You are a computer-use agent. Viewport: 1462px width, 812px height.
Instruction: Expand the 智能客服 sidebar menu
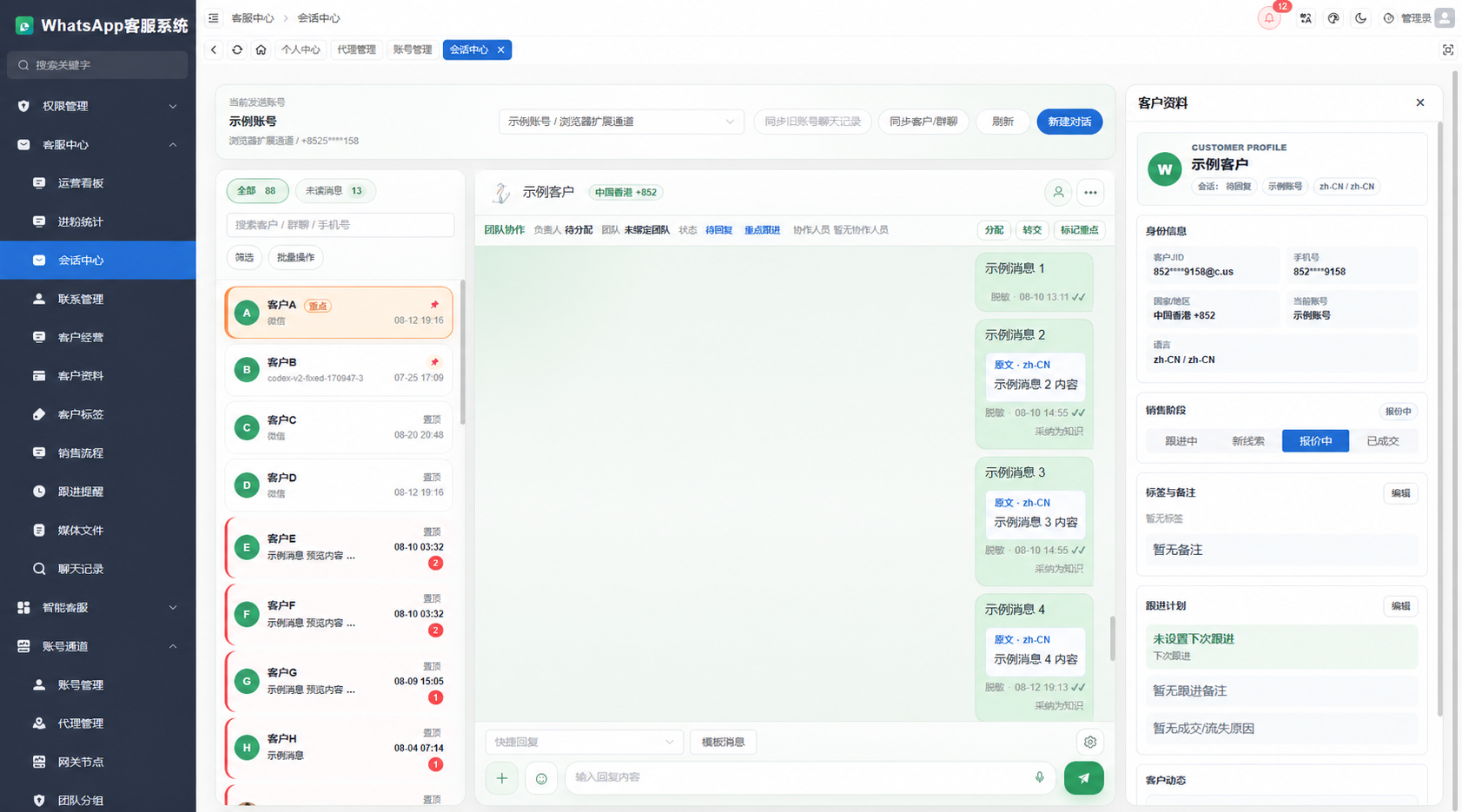(x=97, y=608)
